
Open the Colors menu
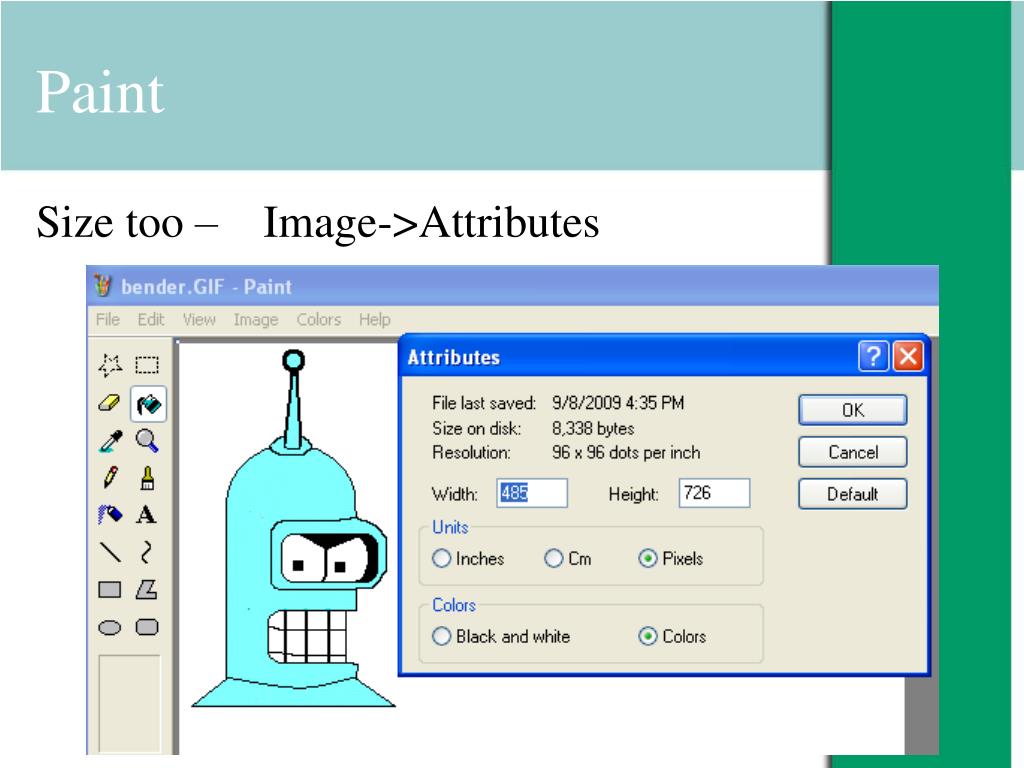tap(319, 319)
